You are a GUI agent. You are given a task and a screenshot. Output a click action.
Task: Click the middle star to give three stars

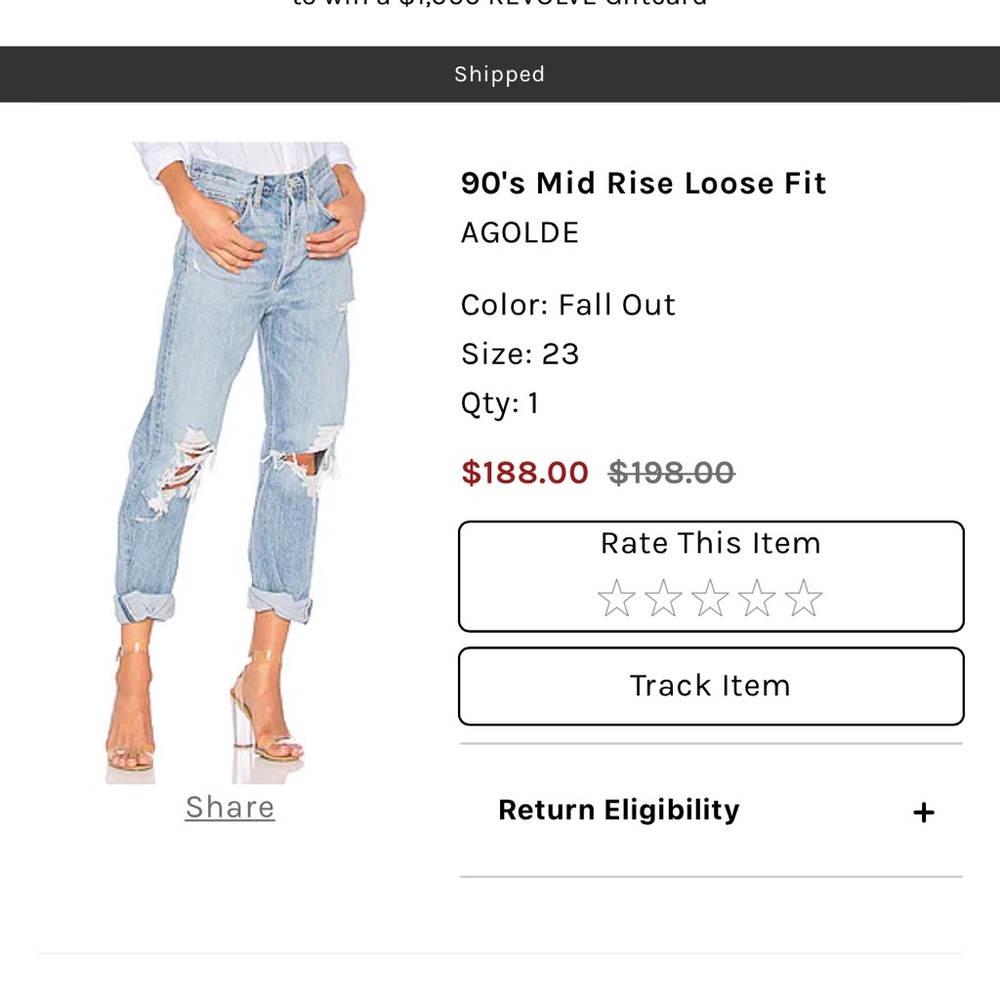click(x=711, y=597)
